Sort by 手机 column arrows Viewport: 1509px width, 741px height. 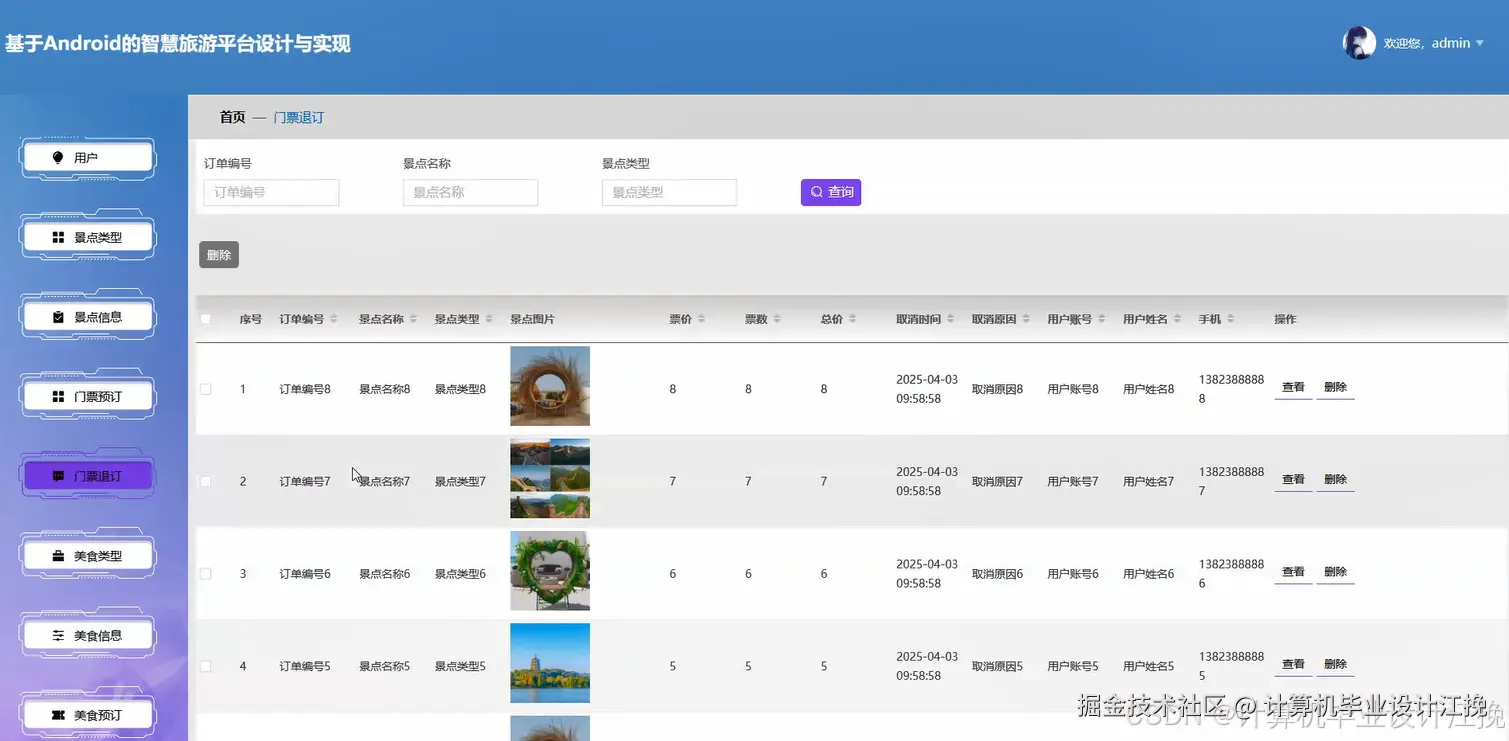[1231, 319]
